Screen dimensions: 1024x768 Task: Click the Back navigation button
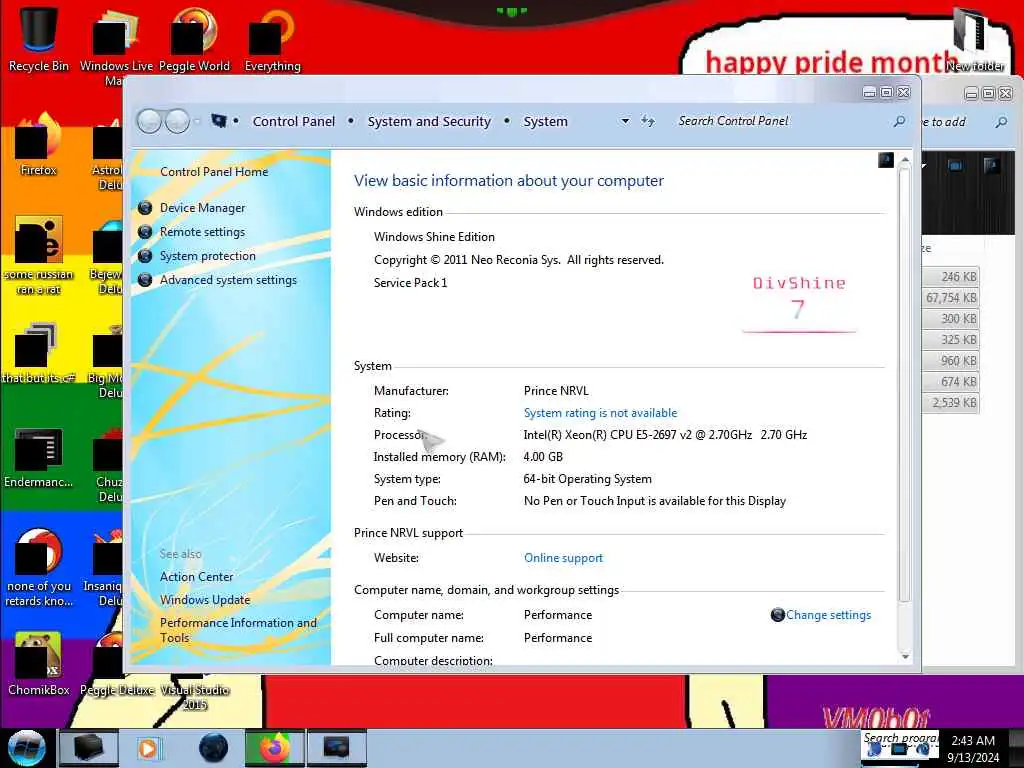[149, 121]
